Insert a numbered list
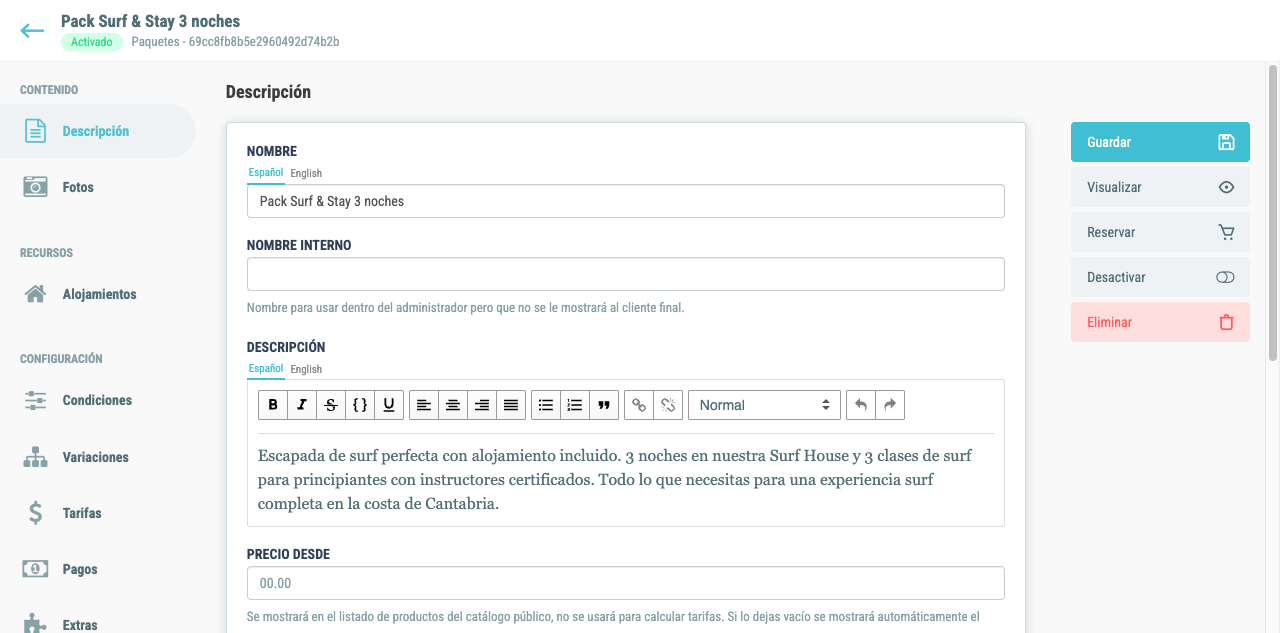The image size is (1280, 633). click(575, 405)
